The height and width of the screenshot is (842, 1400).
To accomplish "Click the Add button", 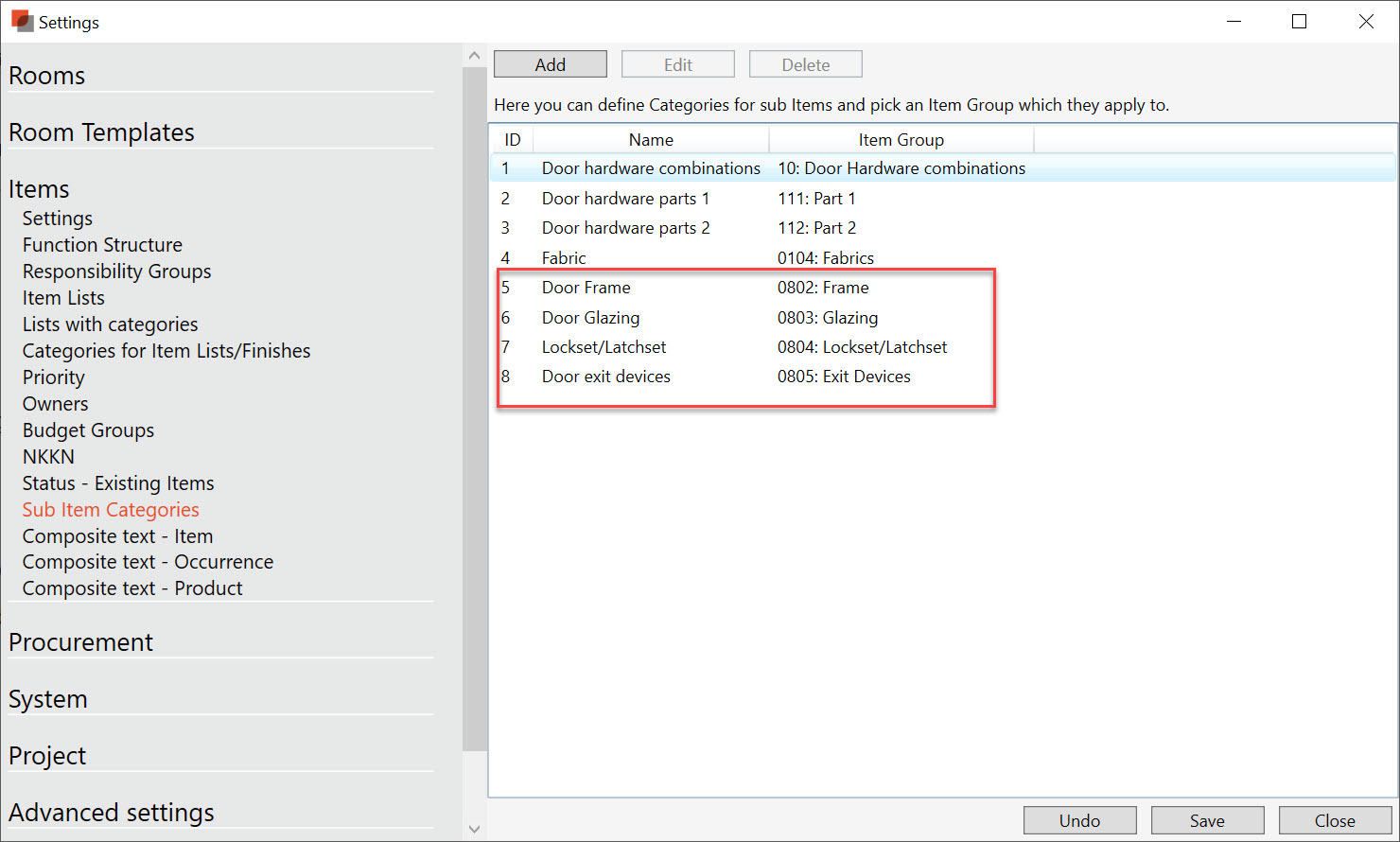I will (550, 64).
